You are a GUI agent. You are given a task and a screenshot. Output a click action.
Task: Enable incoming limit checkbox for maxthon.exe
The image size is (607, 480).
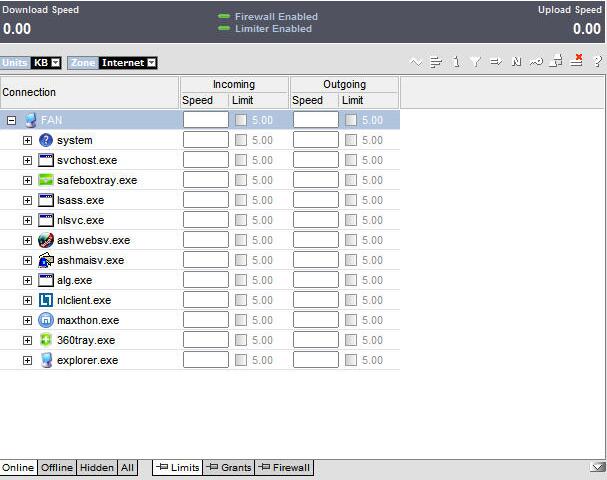pyautogui.click(x=241, y=320)
